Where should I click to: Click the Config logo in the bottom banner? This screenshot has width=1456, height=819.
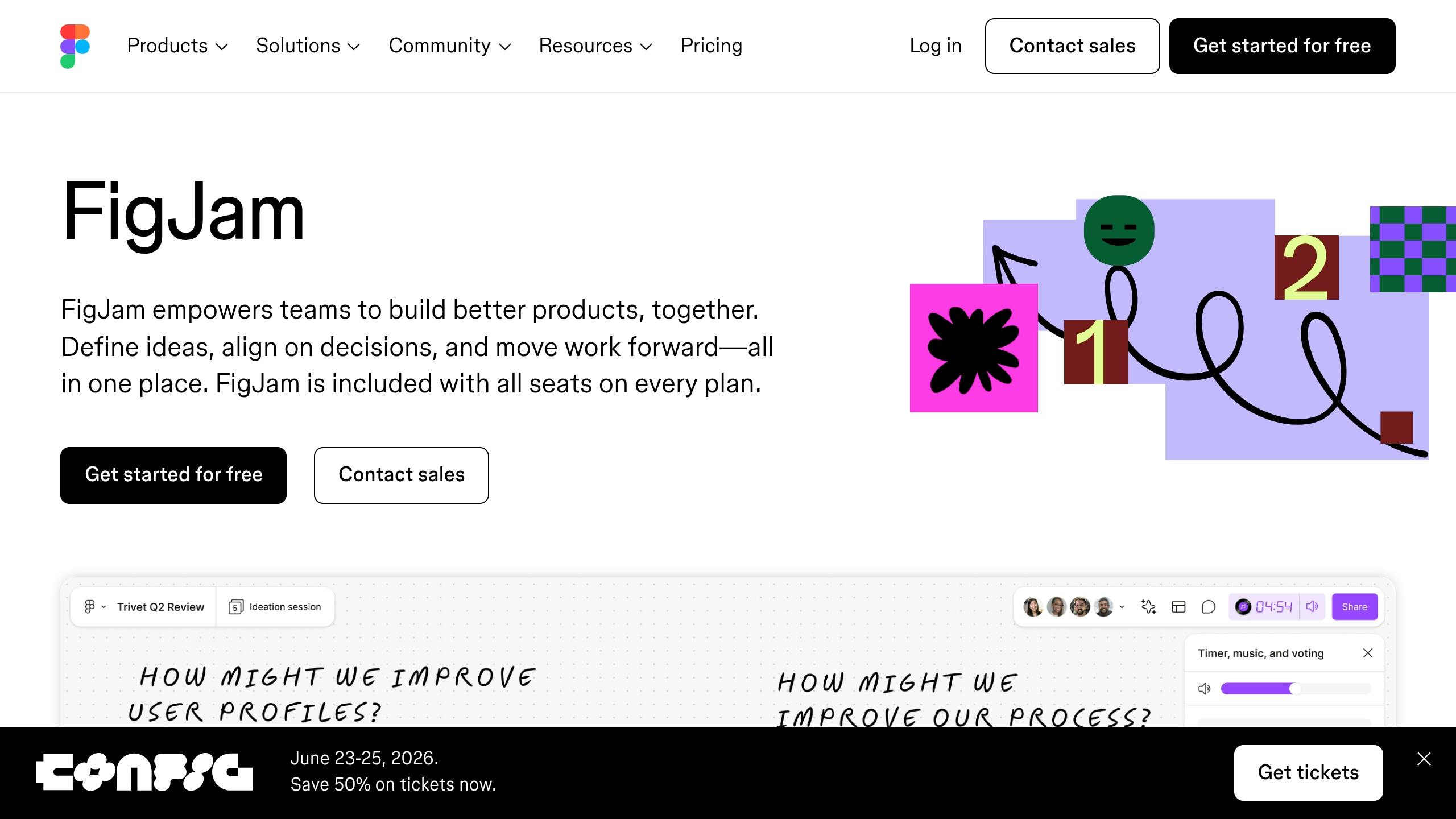click(x=144, y=772)
